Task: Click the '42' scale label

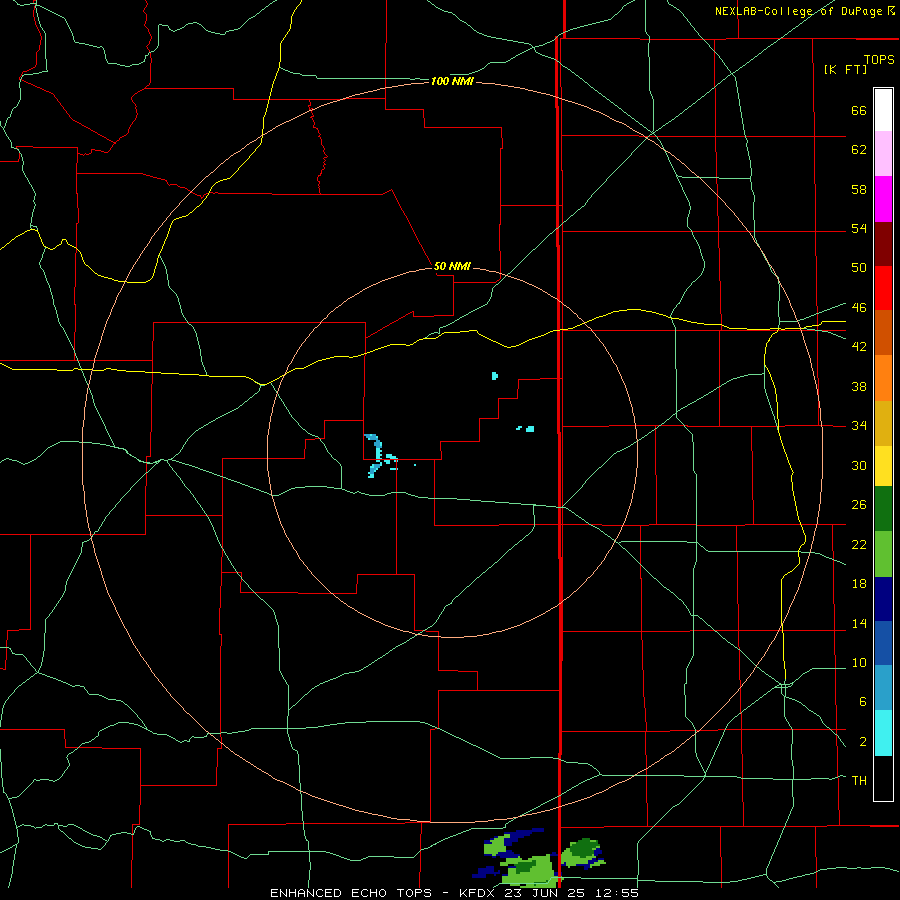Action: click(x=859, y=346)
